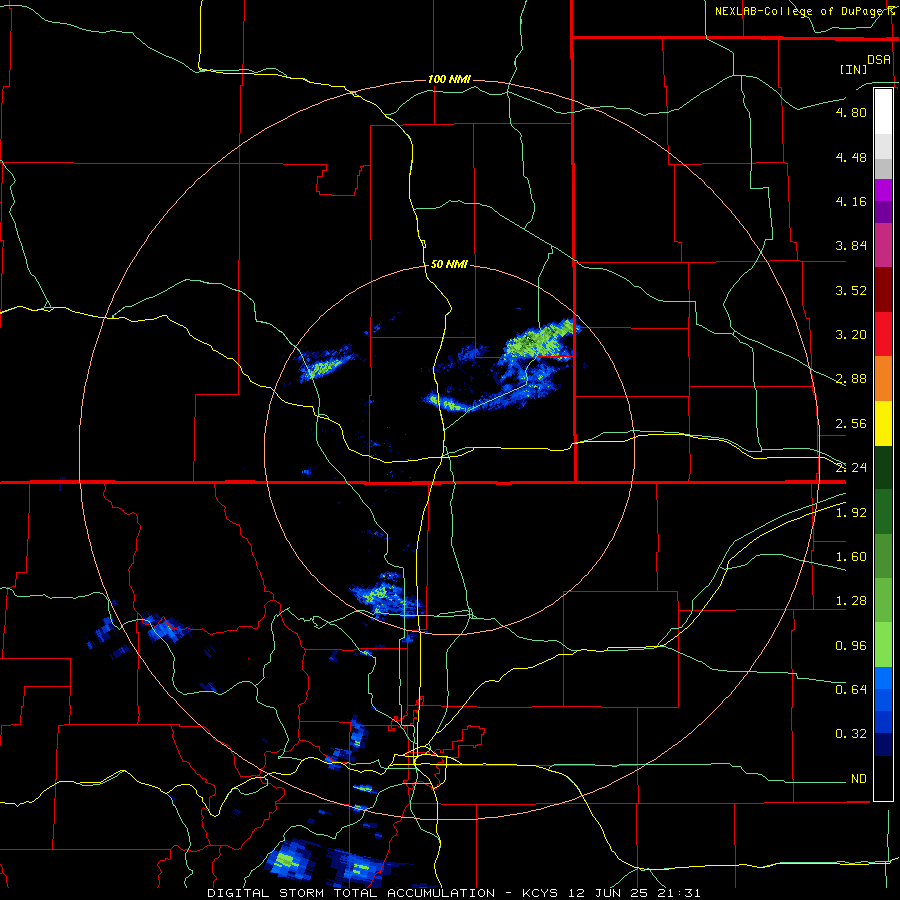Screen dimensions: 900x900
Task: Click the orange swatch on the accumulation scale
Action: click(x=883, y=378)
